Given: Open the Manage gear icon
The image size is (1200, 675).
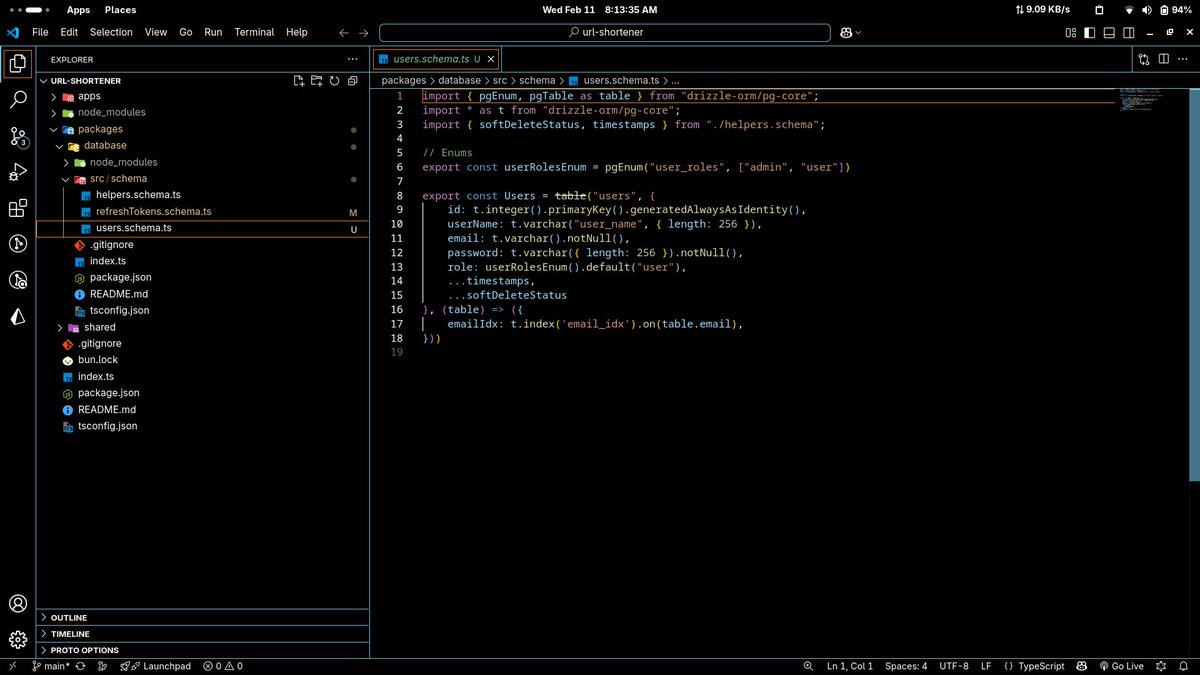Looking at the screenshot, I should tap(17, 640).
